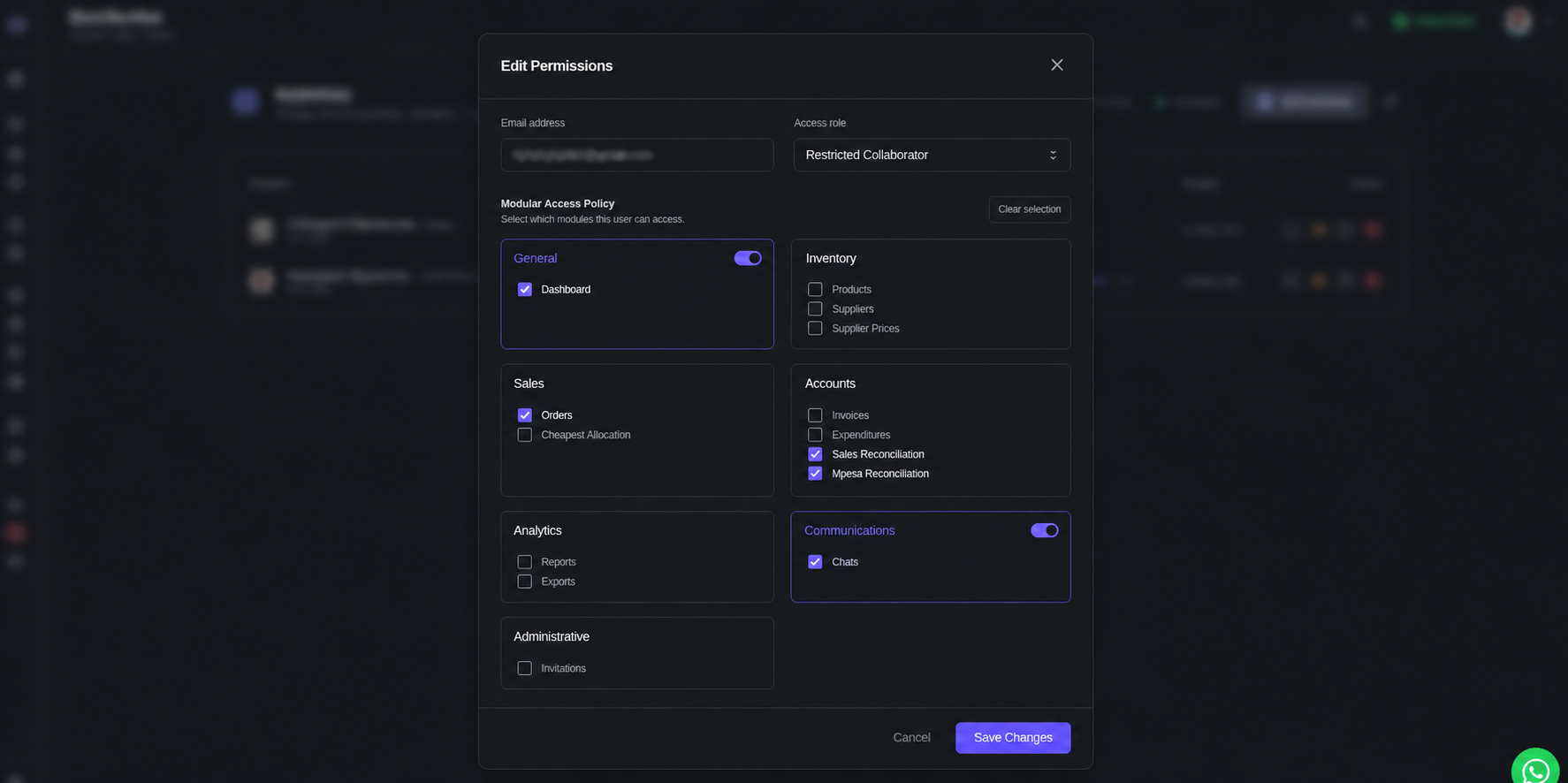Uncheck the Orders checkbox

pos(525,414)
